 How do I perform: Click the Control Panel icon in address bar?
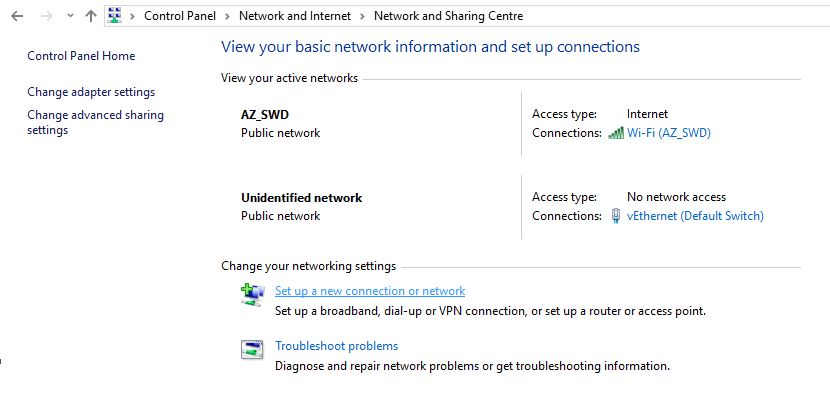(x=114, y=15)
